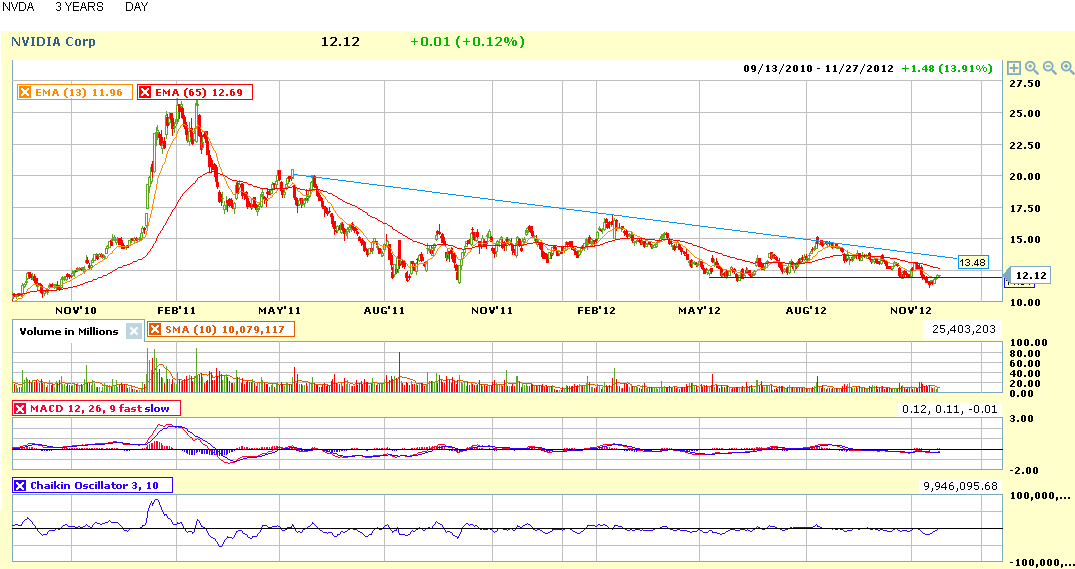Click the volume value 25,403,203
This screenshot has width=1075, height=569.
tap(964, 329)
